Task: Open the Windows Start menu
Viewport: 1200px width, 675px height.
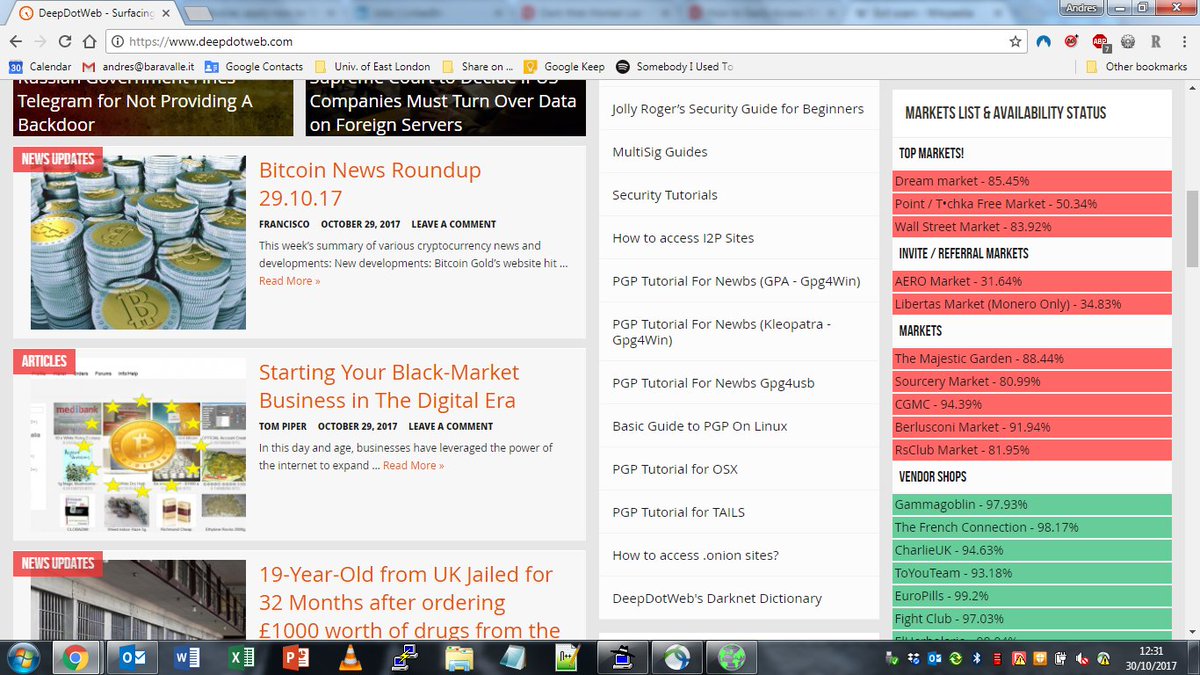Action: pyautogui.click(x=22, y=658)
